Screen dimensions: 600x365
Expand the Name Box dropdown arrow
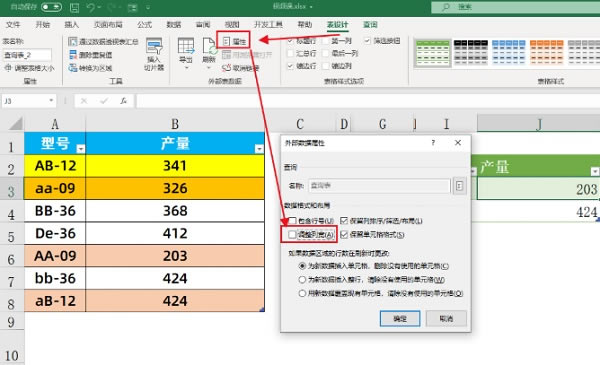pos(51,101)
